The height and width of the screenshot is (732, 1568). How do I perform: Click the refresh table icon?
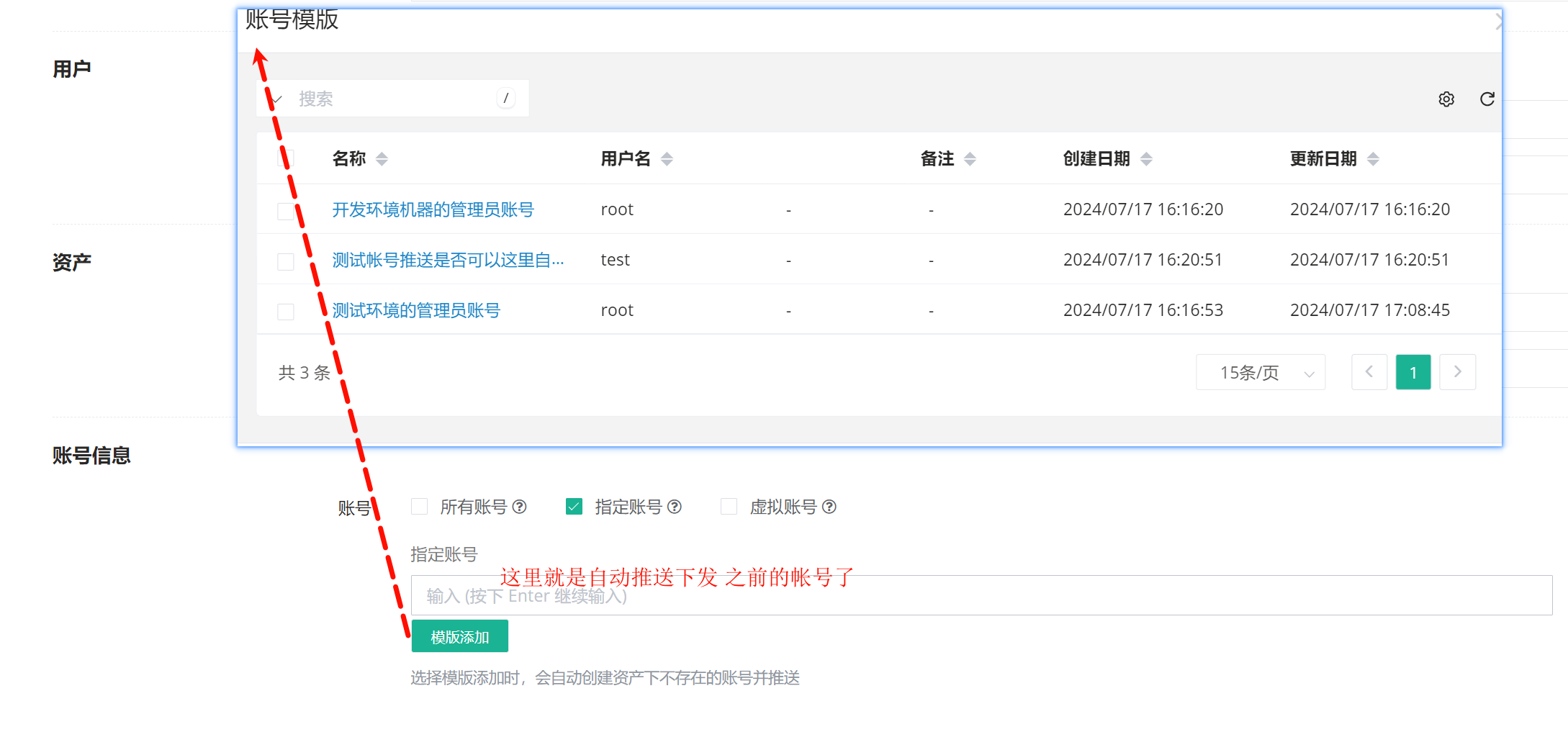pyautogui.click(x=1487, y=99)
